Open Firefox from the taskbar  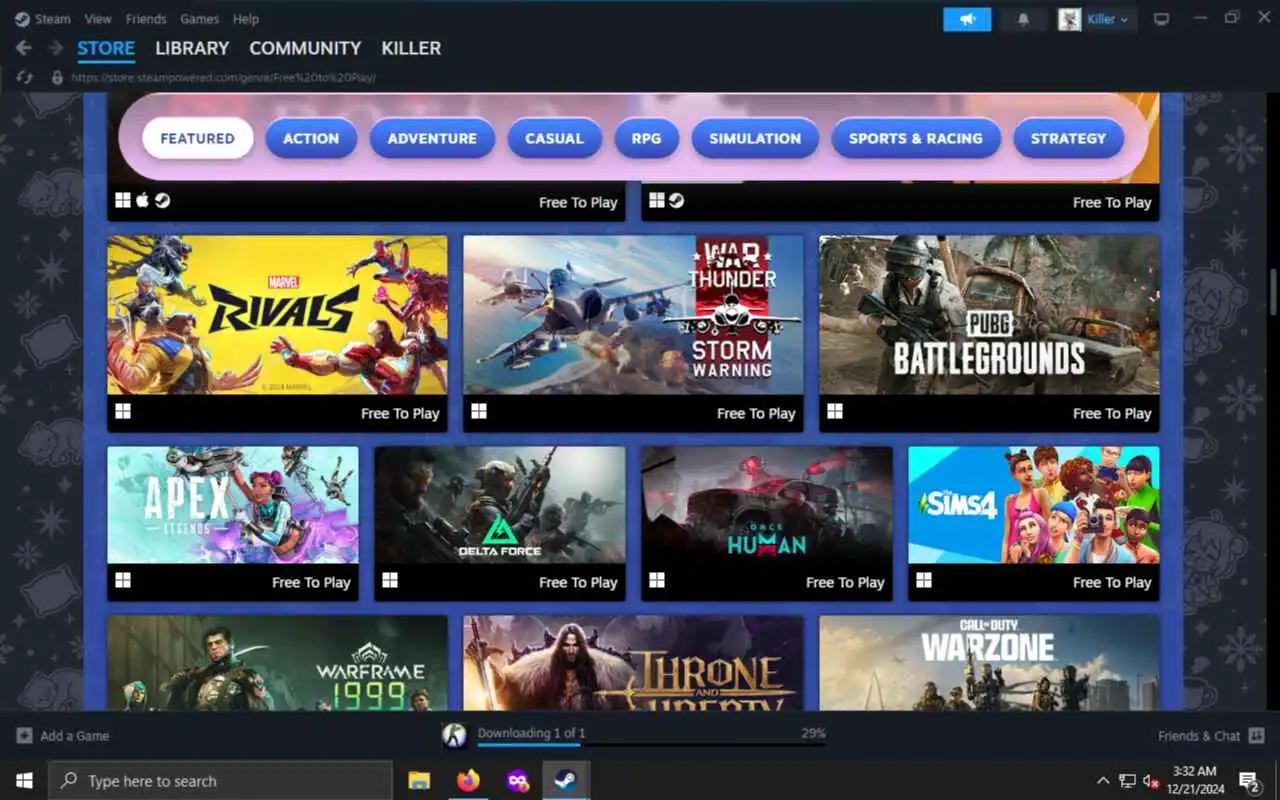tap(468, 781)
